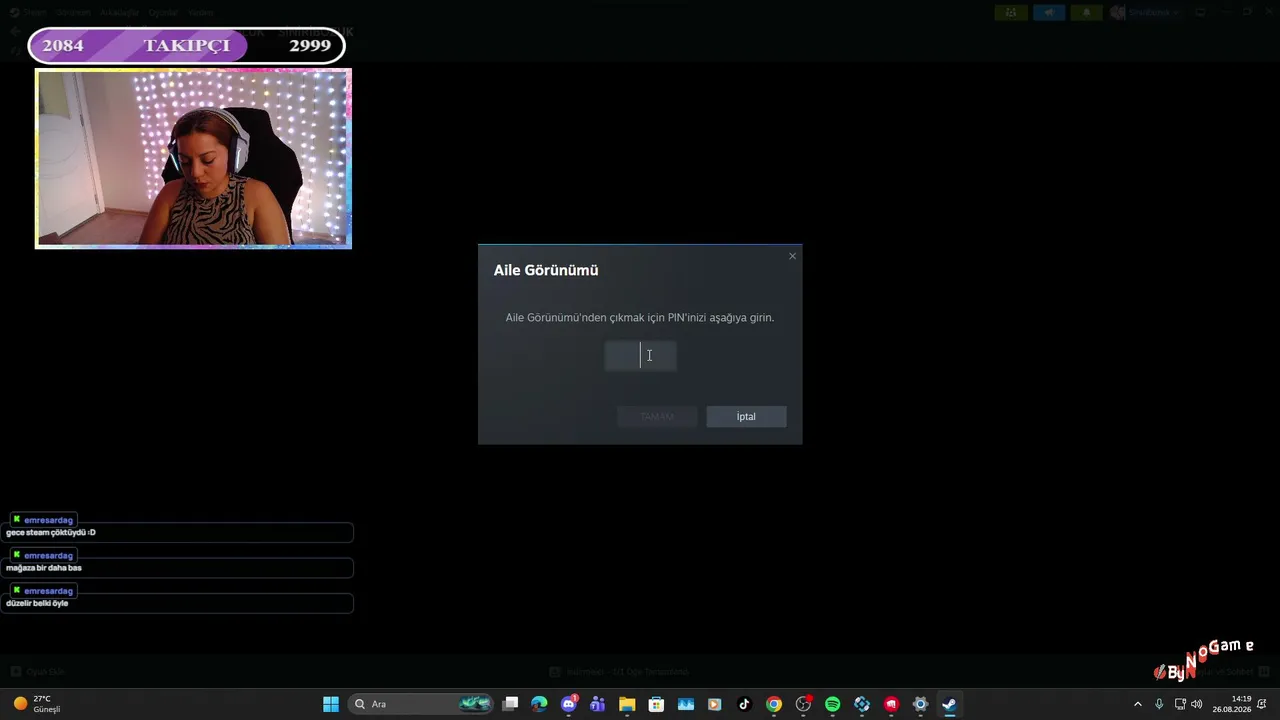The image size is (1280, 720).
Task: Open Google Chrome from the taskbar
Action: click(x=774, y=704)
